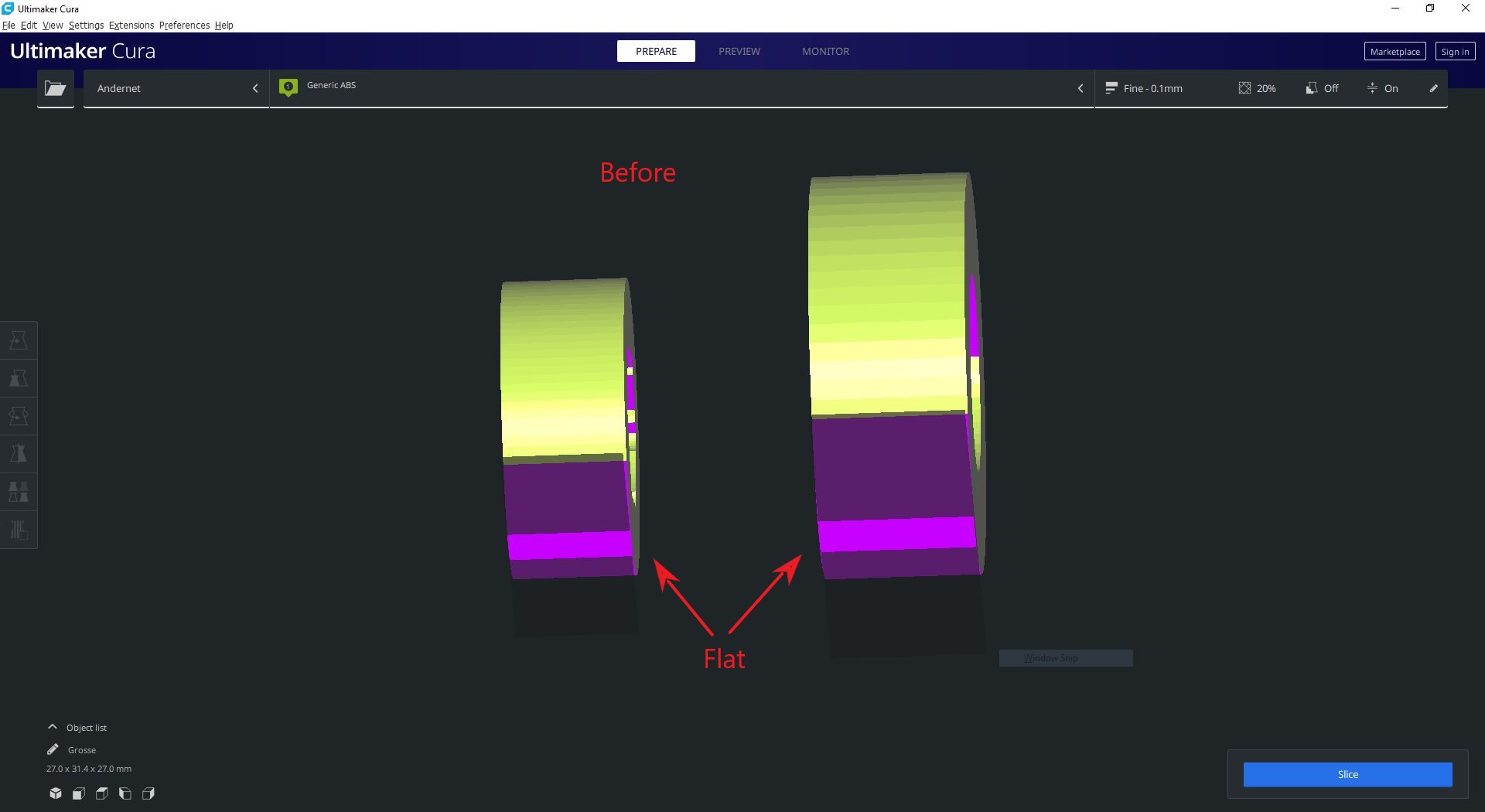
Task: Expand the Andernet printer selector
Action: tap(176, 88)
